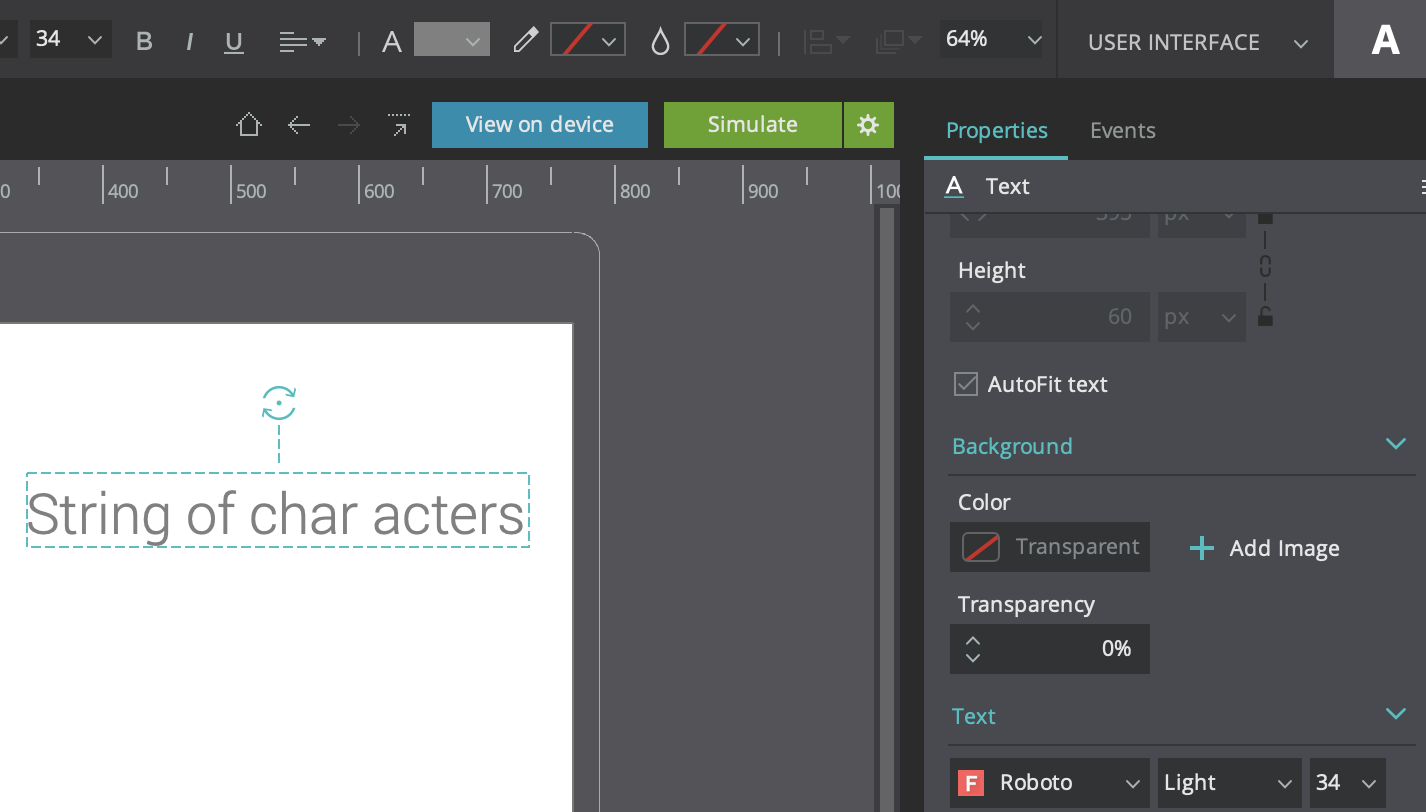Open simulation settings gear icon
Screen dimensions: 1426x812
(x=868, y=125)
